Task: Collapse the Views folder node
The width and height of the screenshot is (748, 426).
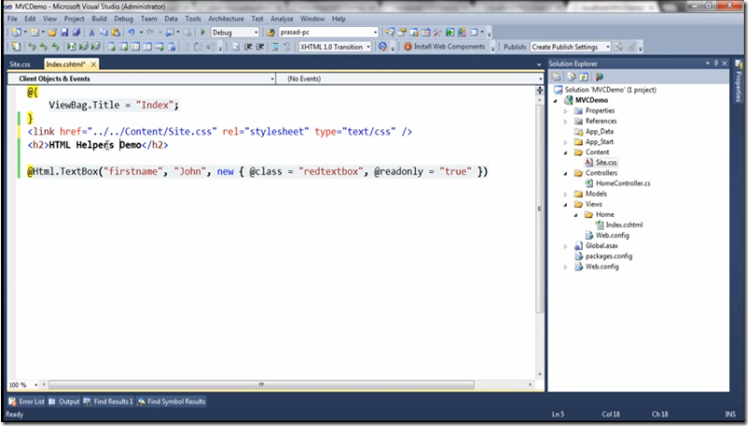Action: 566,205
